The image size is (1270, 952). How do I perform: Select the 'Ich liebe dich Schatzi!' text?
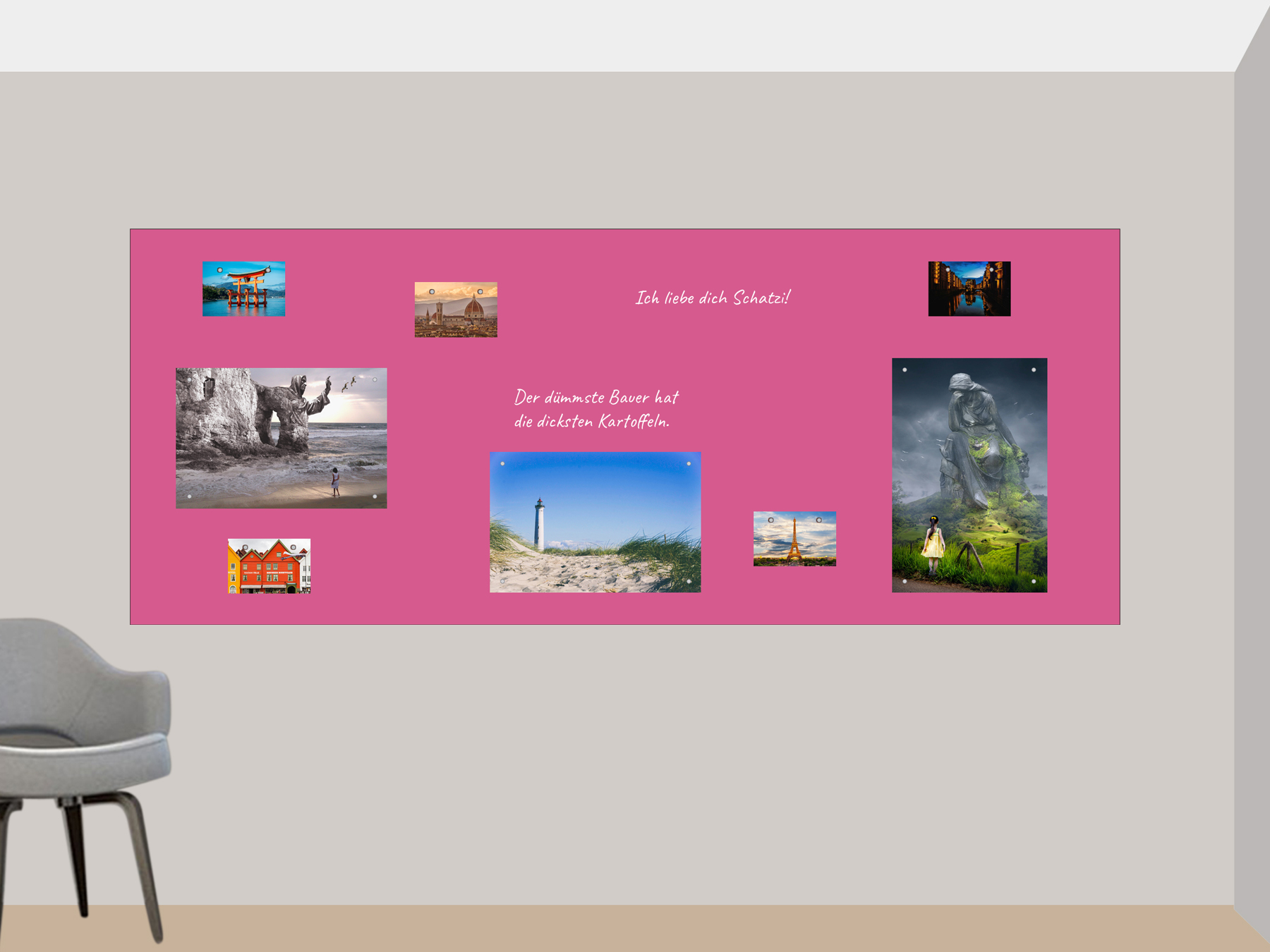point(713,298)
